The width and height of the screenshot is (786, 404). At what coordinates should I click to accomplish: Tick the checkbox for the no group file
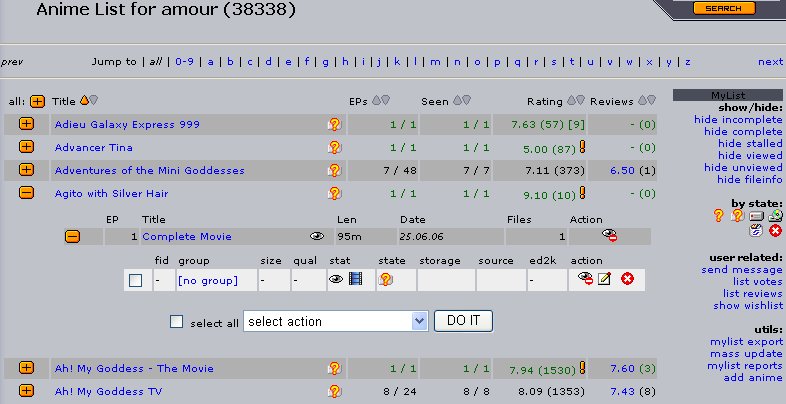[135, 280]
